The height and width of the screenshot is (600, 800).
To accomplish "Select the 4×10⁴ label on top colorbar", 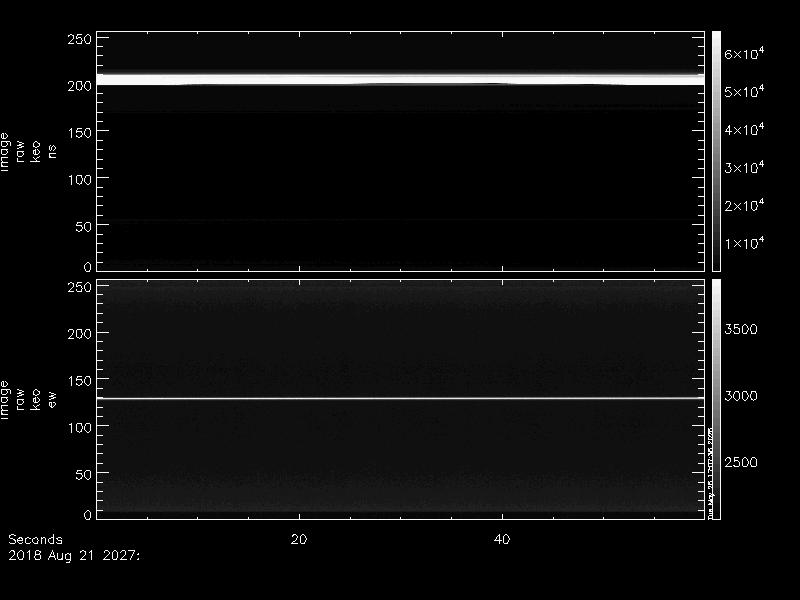I will pos(744,129).
